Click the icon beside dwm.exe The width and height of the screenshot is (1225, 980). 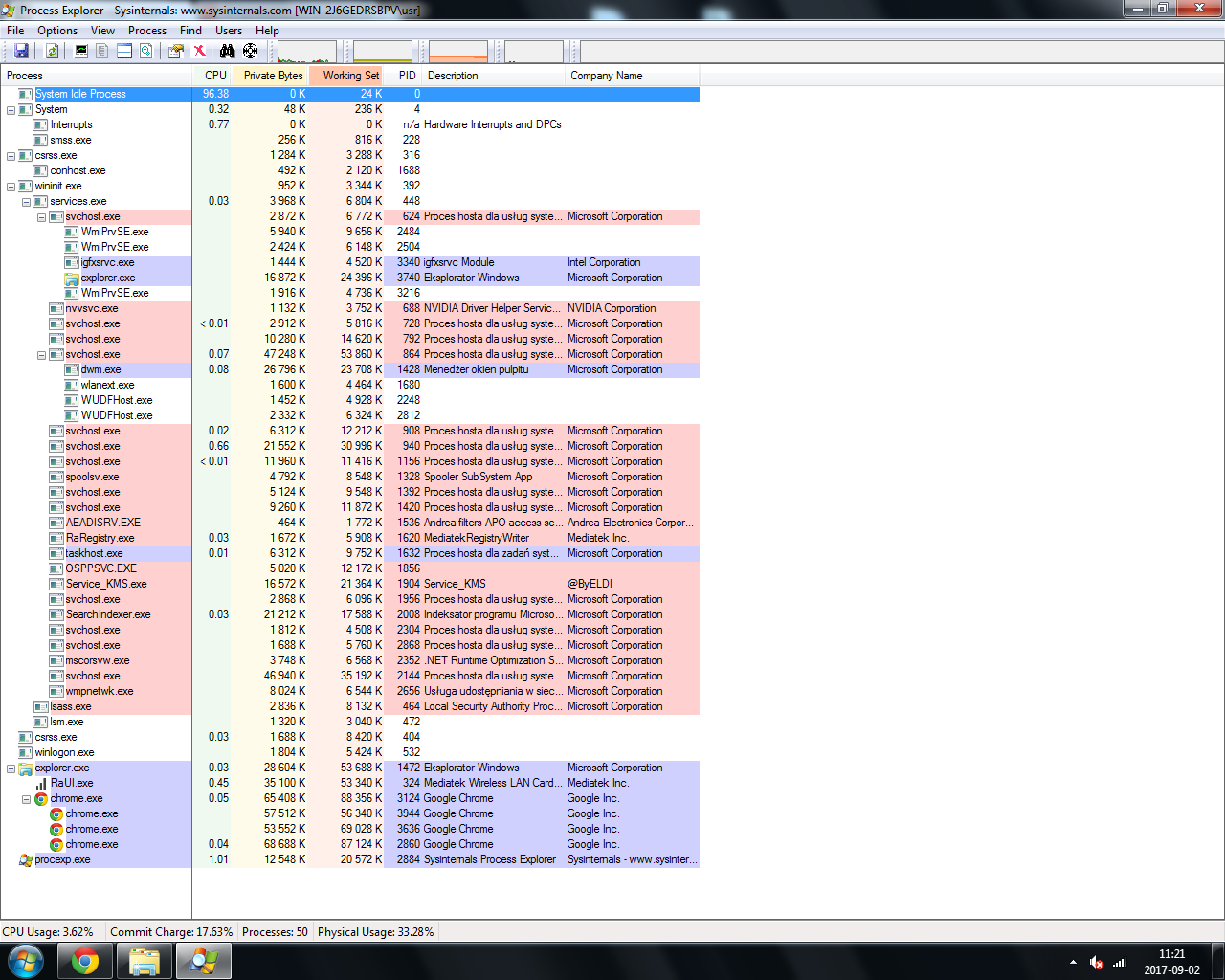[x=72, y=369]
